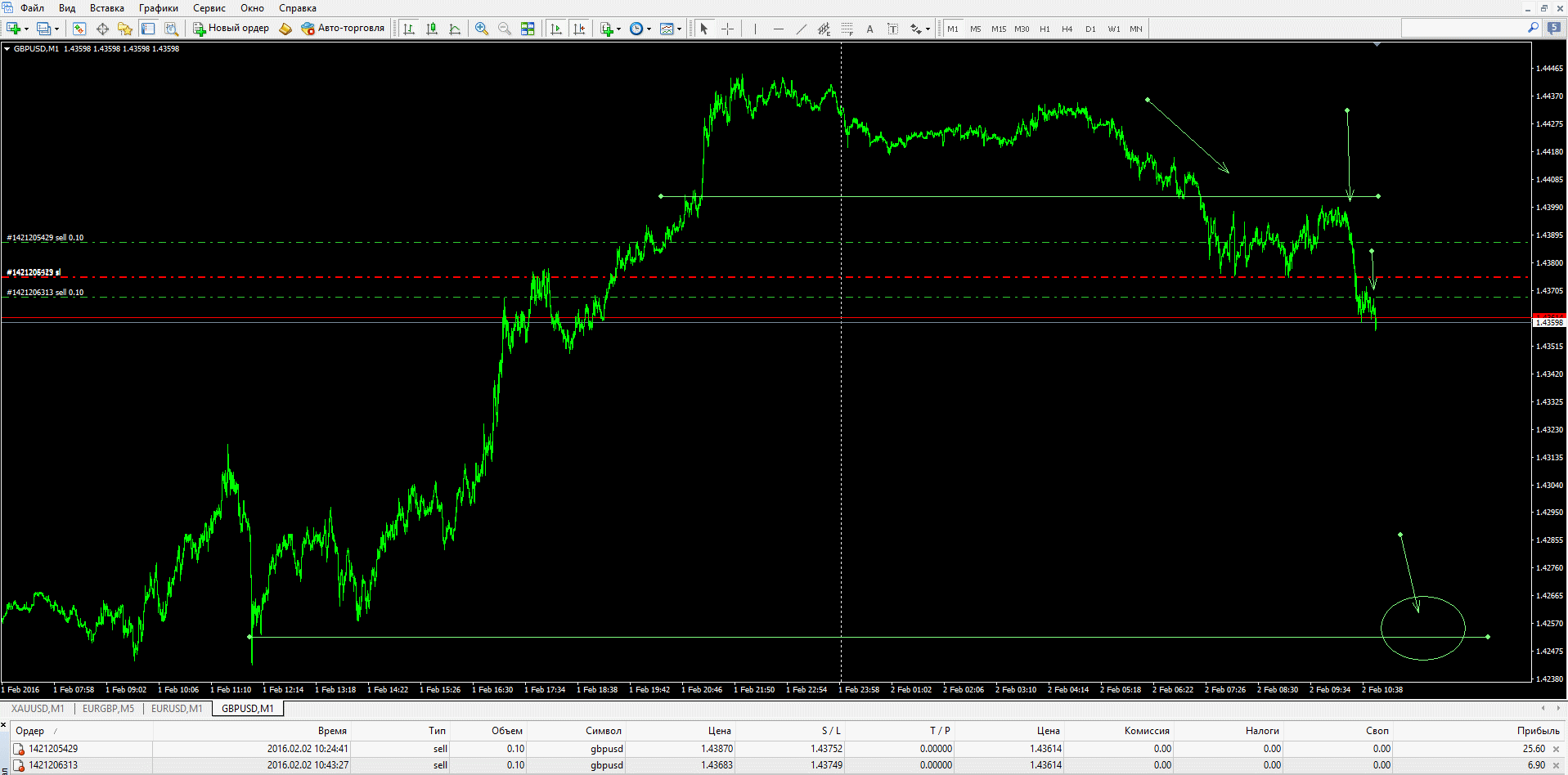This screenshot has height=775, width=1568.
Task: Open the Indicators list icon
Action: click(x=606, y=29)
